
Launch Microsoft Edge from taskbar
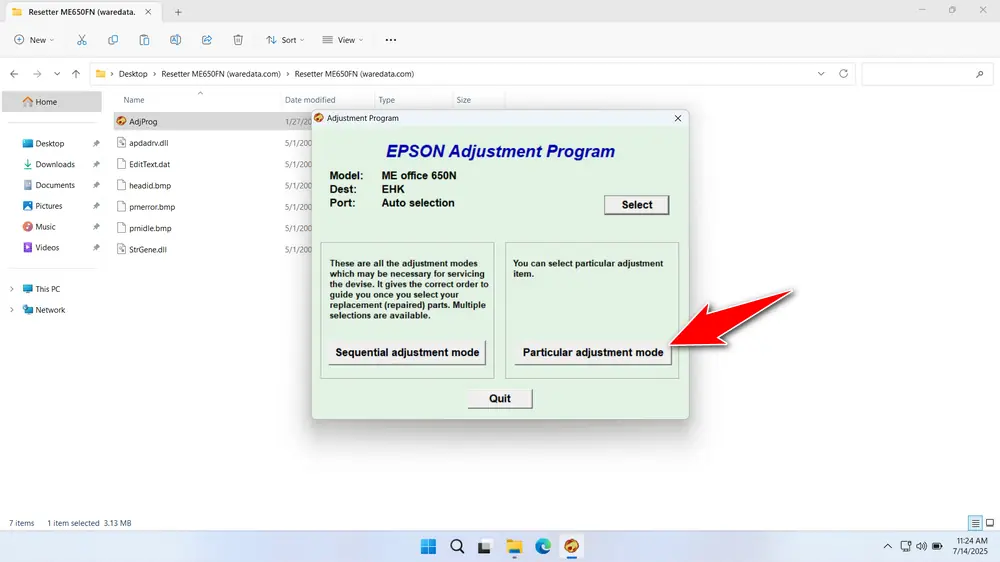pos(543,546)
